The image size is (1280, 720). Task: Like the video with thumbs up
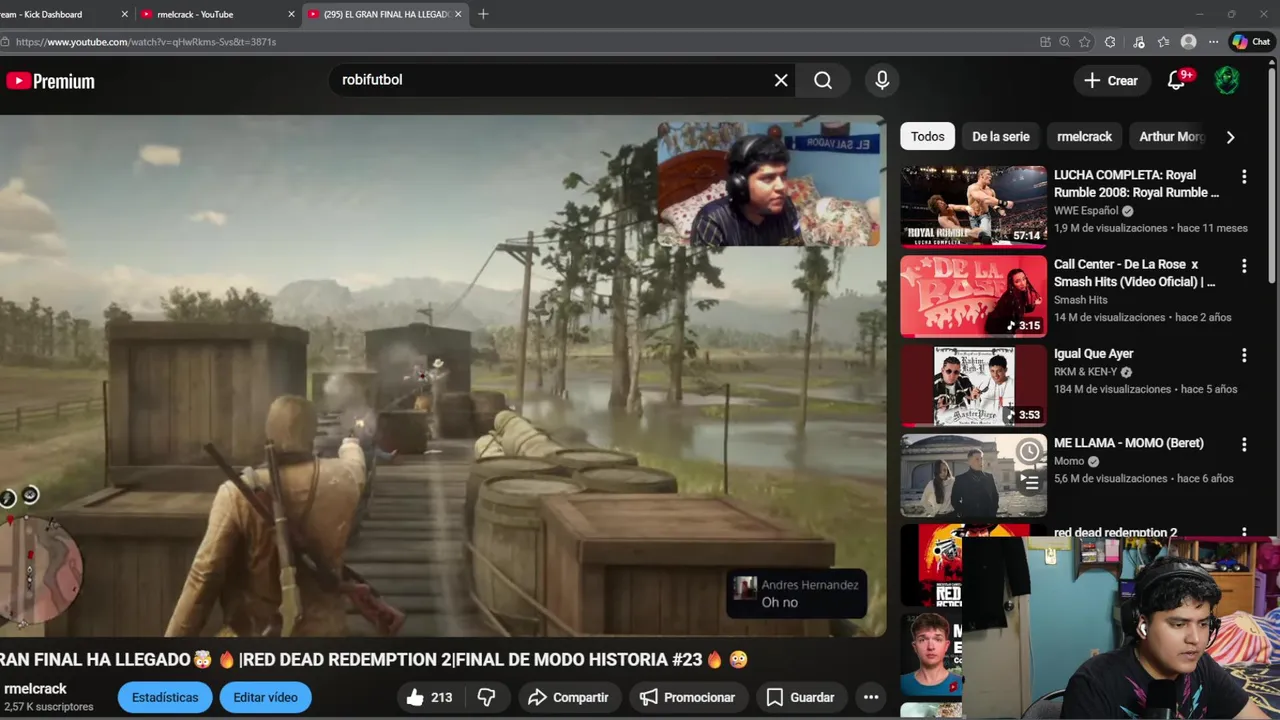point(429,697)
